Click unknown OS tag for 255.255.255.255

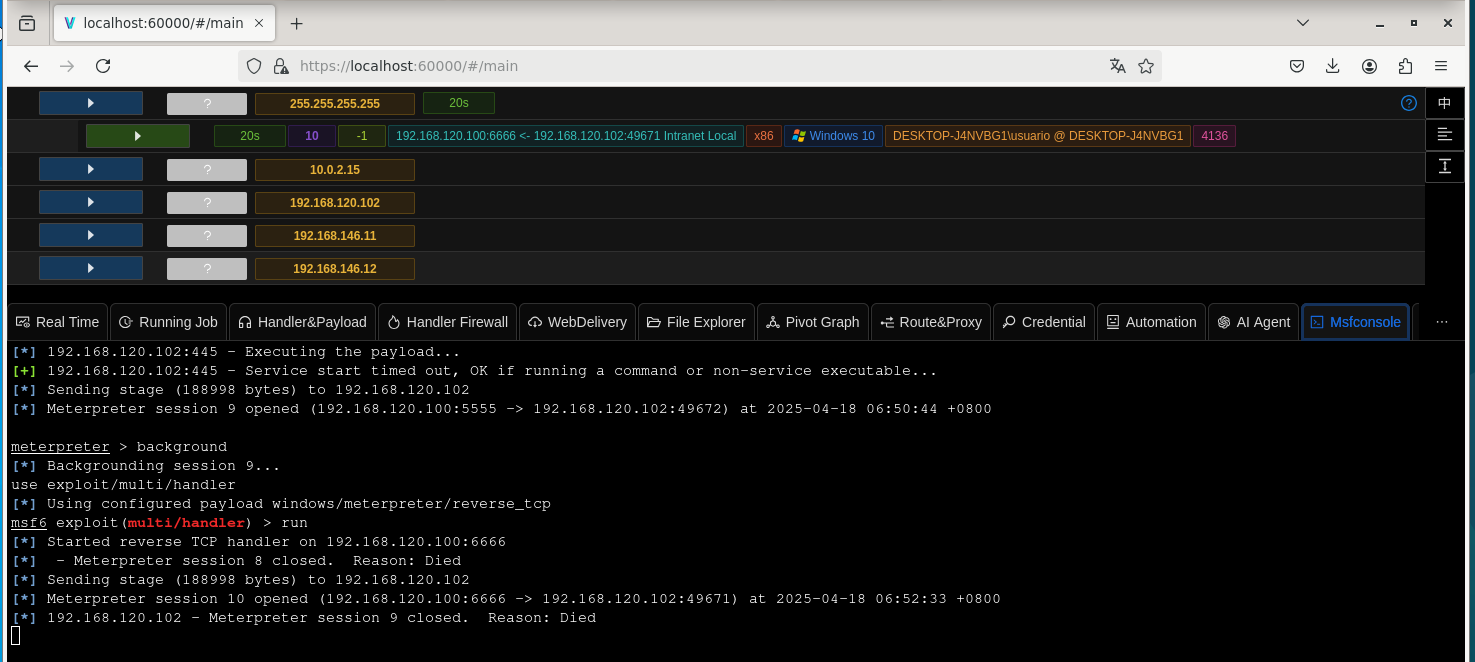click(207, 104)
